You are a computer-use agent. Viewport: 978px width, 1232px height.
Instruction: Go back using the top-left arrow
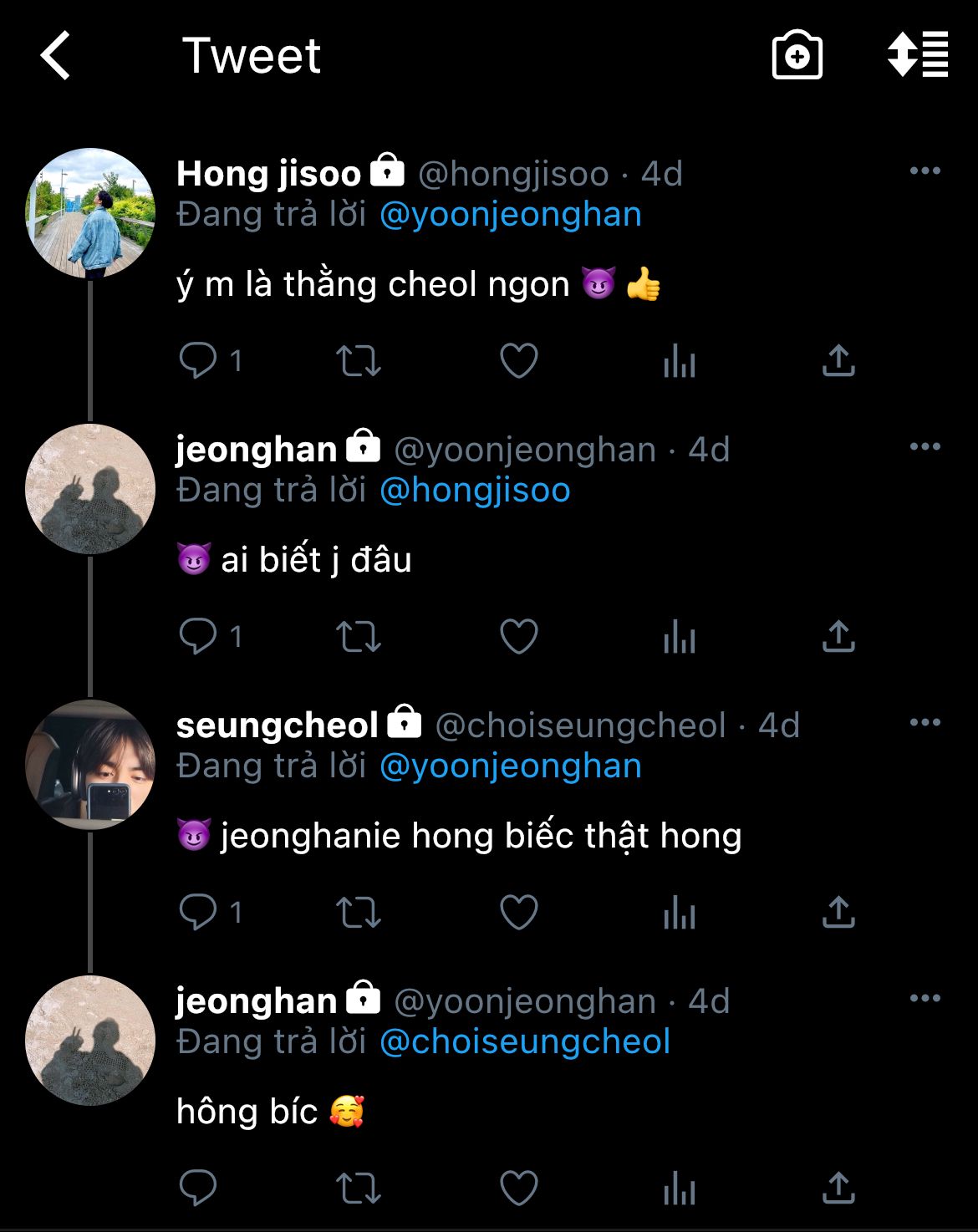(56, 56)
